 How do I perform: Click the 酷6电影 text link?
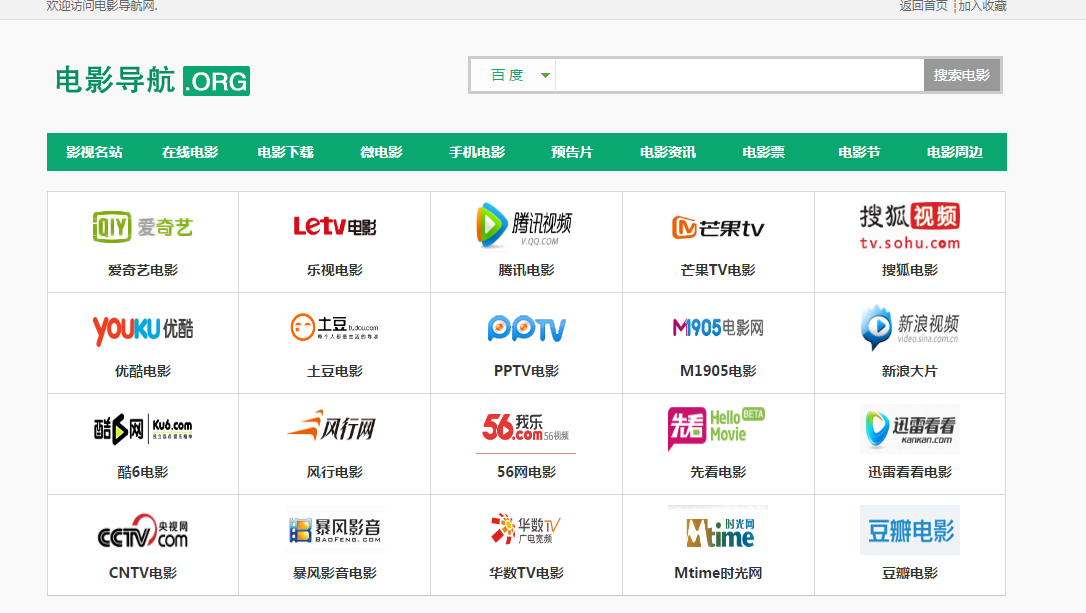pos(143,472)
